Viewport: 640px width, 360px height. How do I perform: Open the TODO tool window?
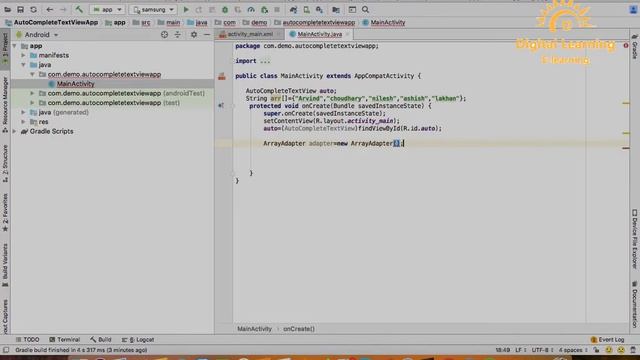pos(27,340)
